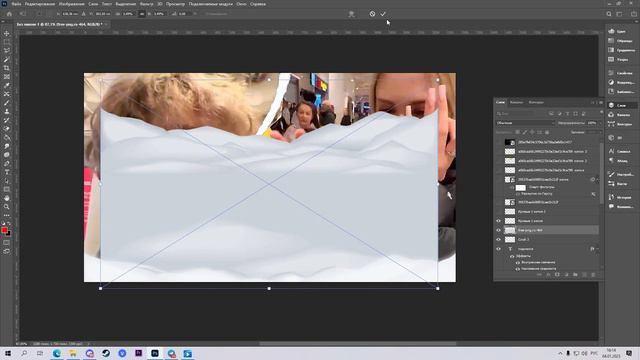Select the Lasso tool

7,50
